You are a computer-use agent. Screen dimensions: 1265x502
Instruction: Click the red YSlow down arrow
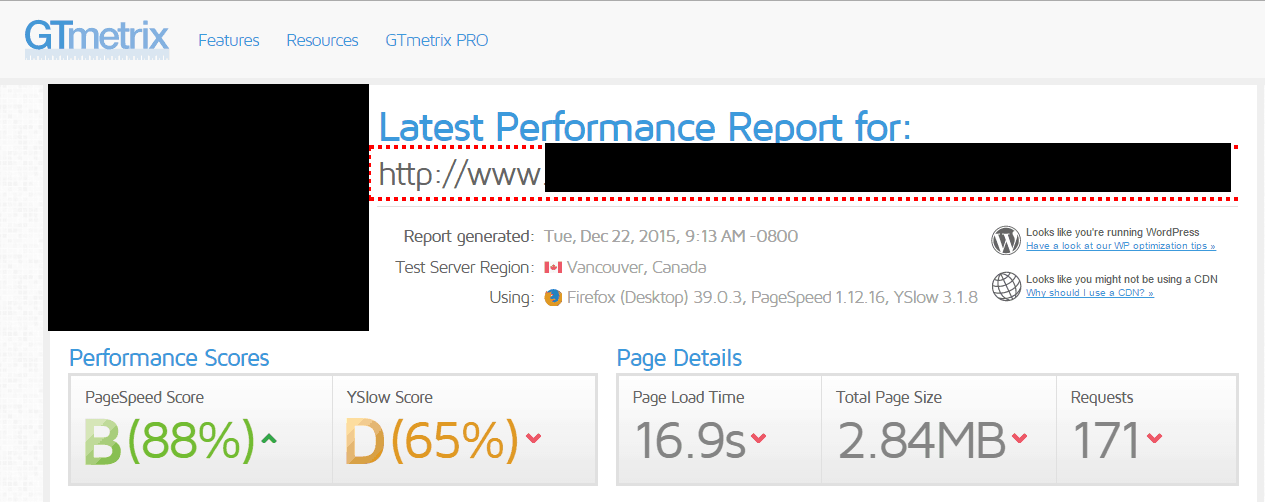[532, 438]
